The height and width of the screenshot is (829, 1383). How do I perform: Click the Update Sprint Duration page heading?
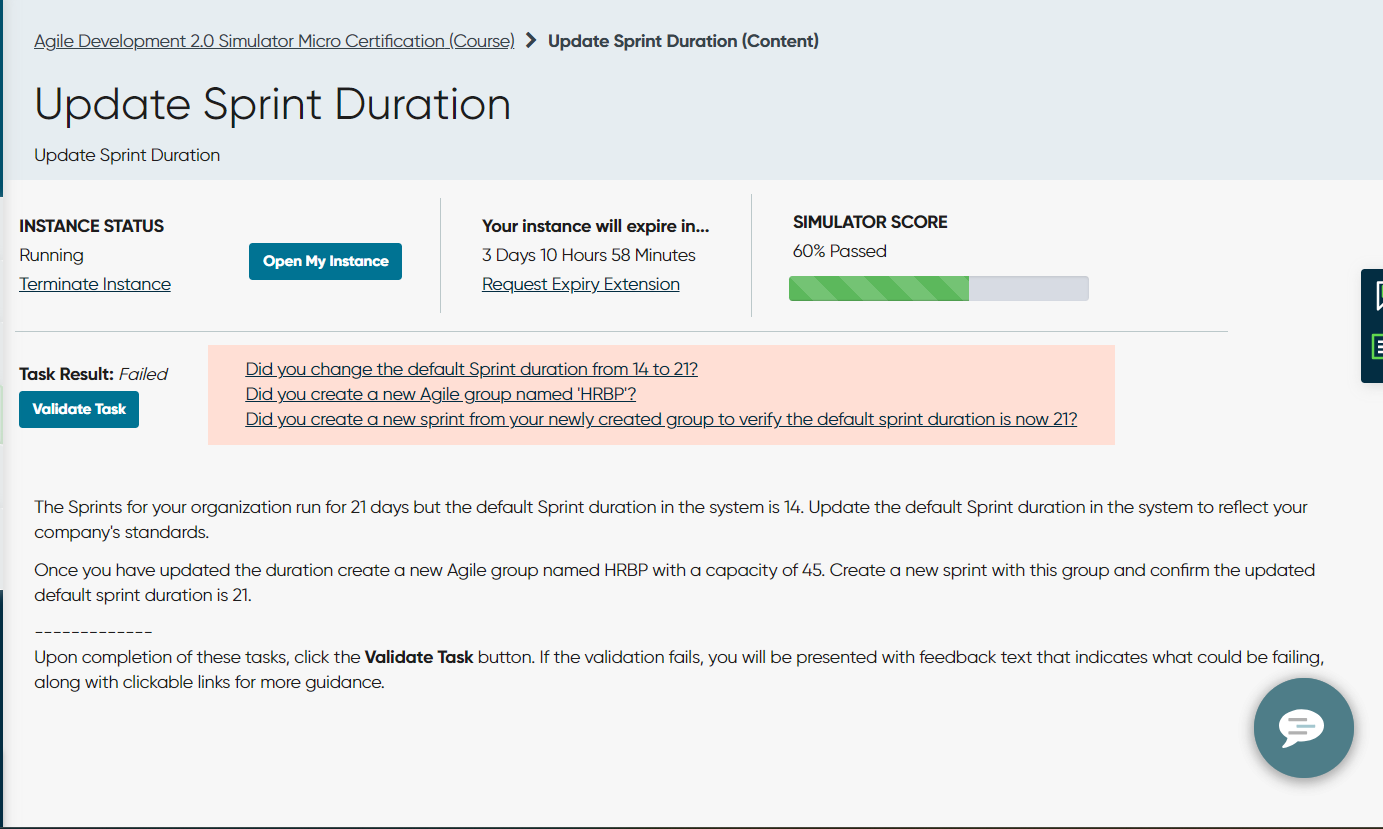coord(272,103)
